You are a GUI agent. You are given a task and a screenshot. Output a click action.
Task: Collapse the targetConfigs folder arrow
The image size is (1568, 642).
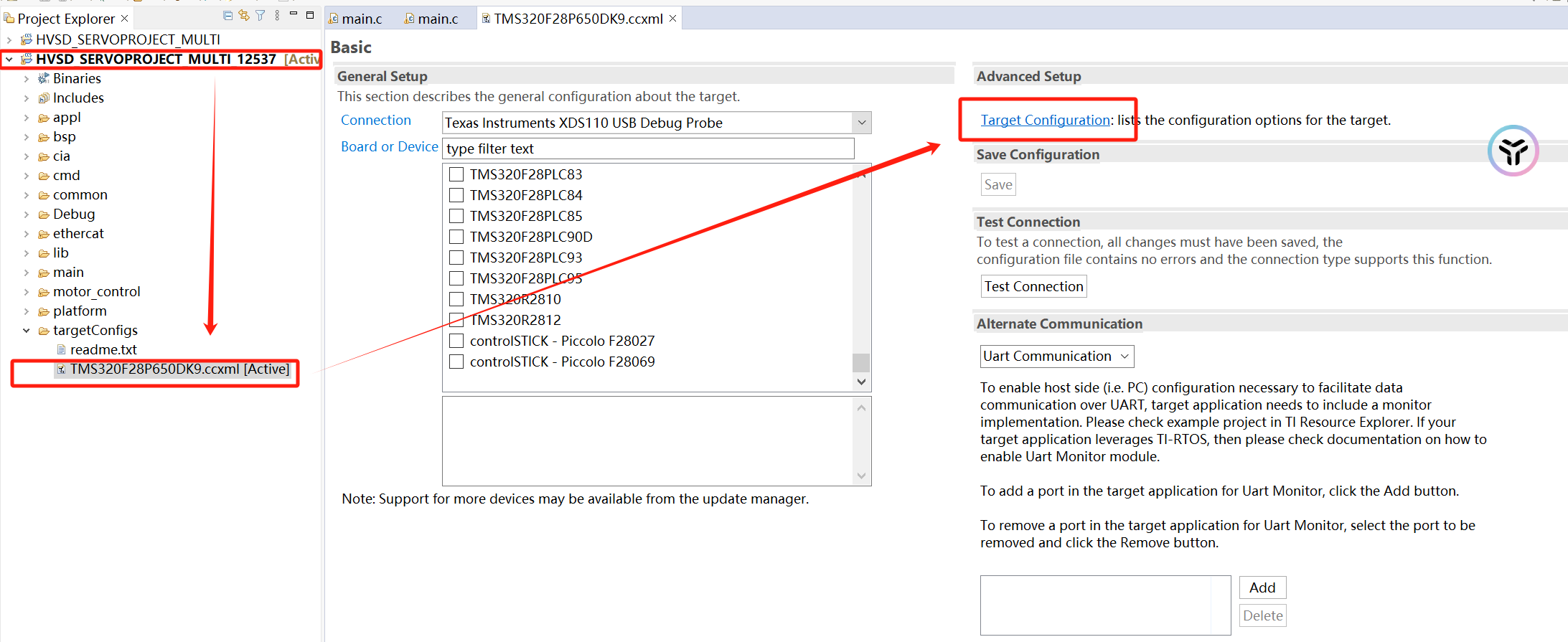26,331
